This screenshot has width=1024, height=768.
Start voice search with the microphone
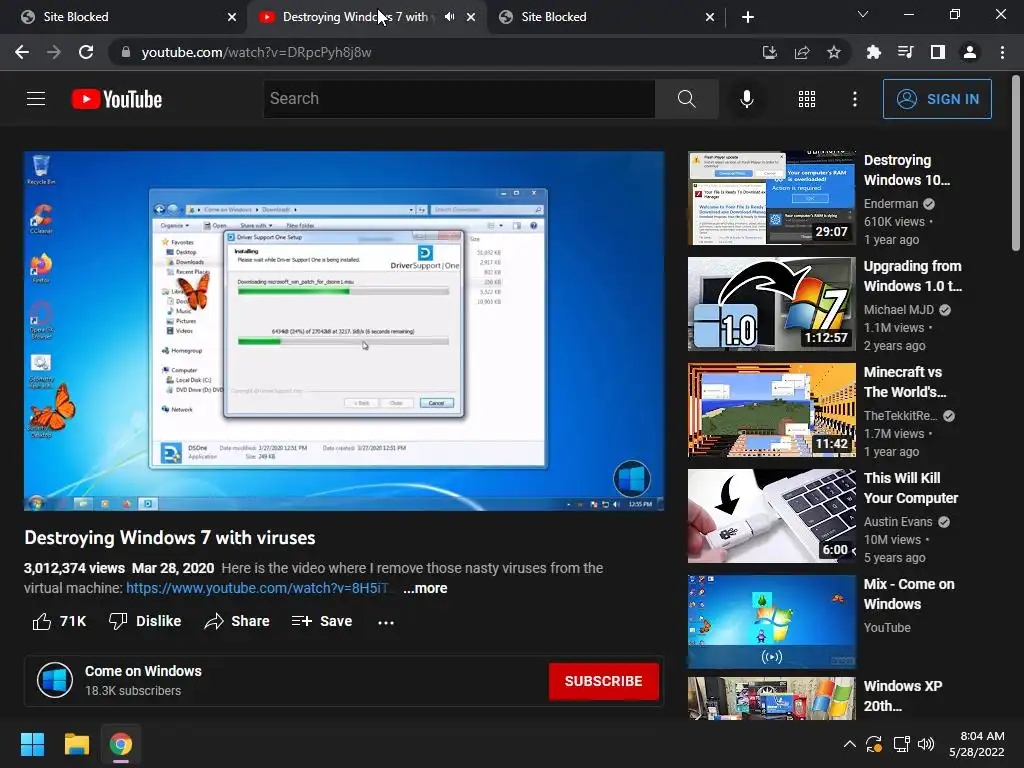tap(747, 99)
